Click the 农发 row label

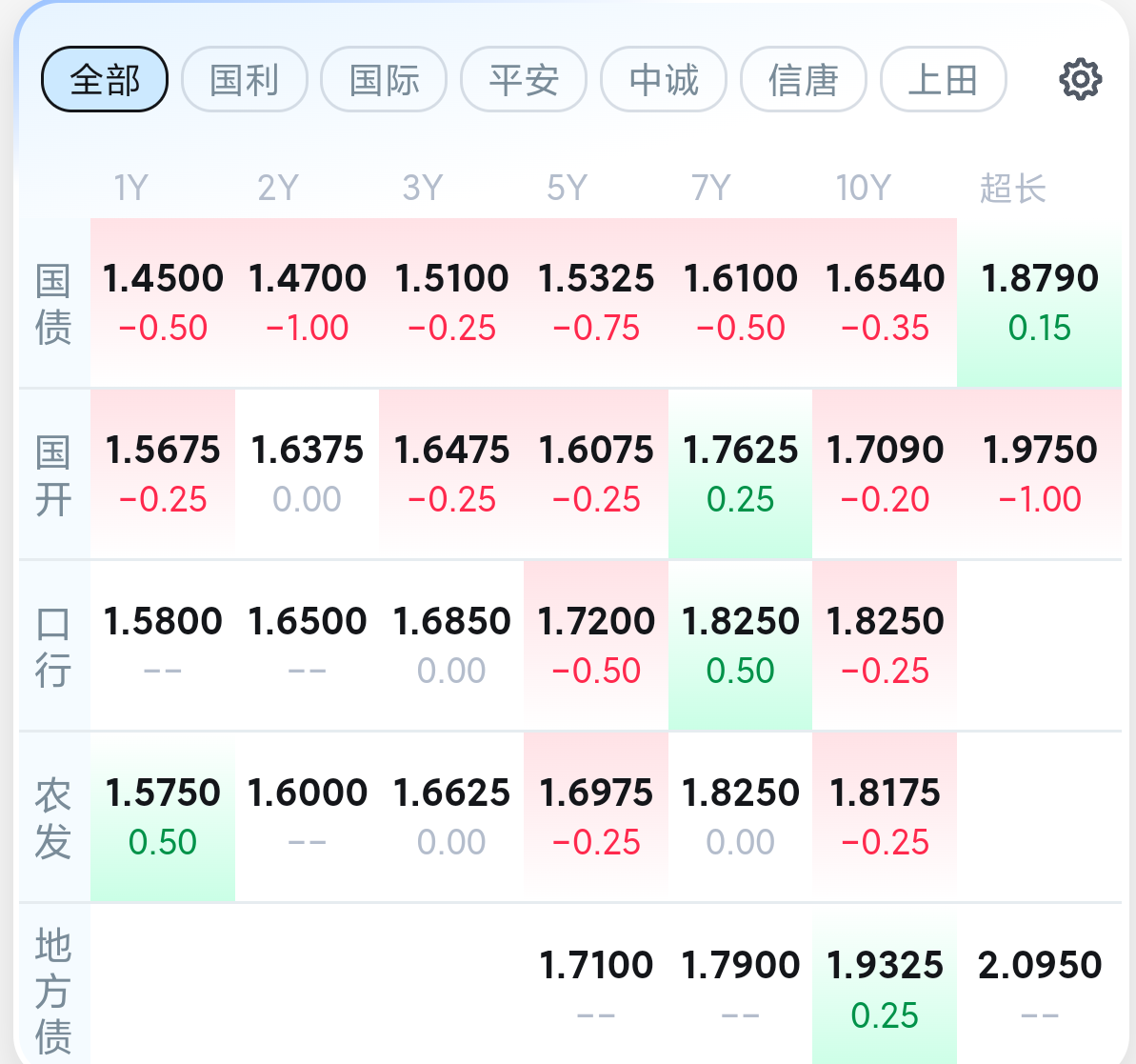coord(53,818)
